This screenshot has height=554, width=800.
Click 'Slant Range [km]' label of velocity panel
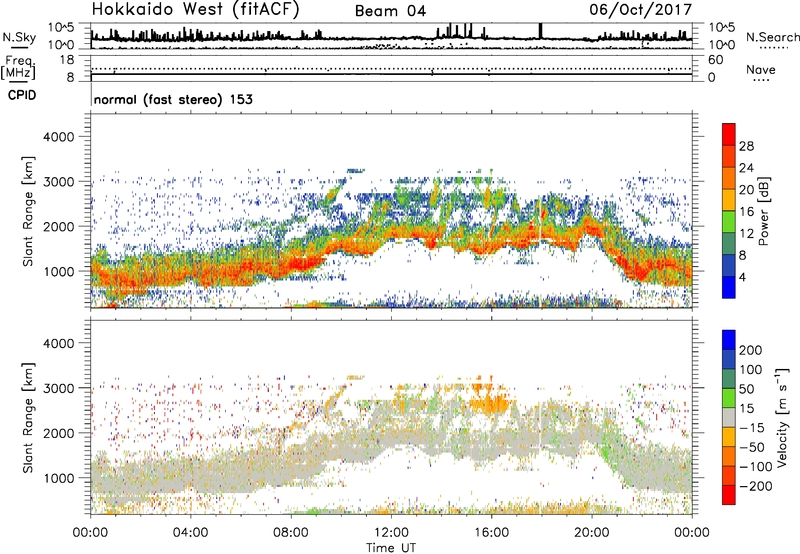click(x=28, y=418)
